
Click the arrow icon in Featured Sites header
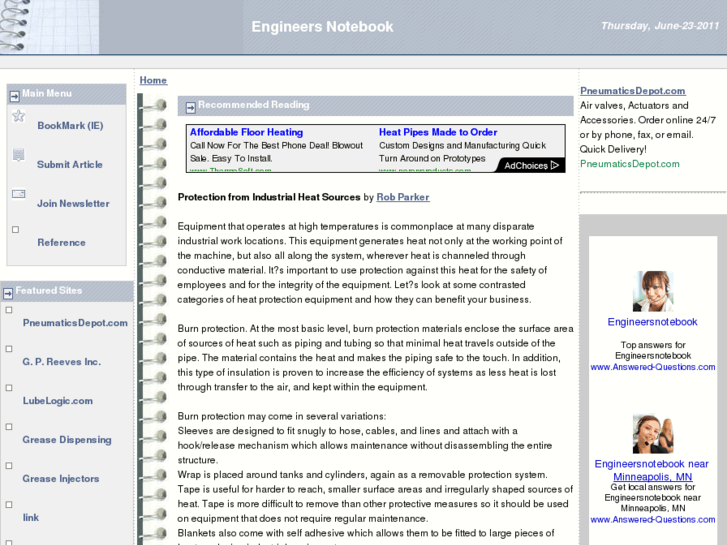tap(8, 293)
